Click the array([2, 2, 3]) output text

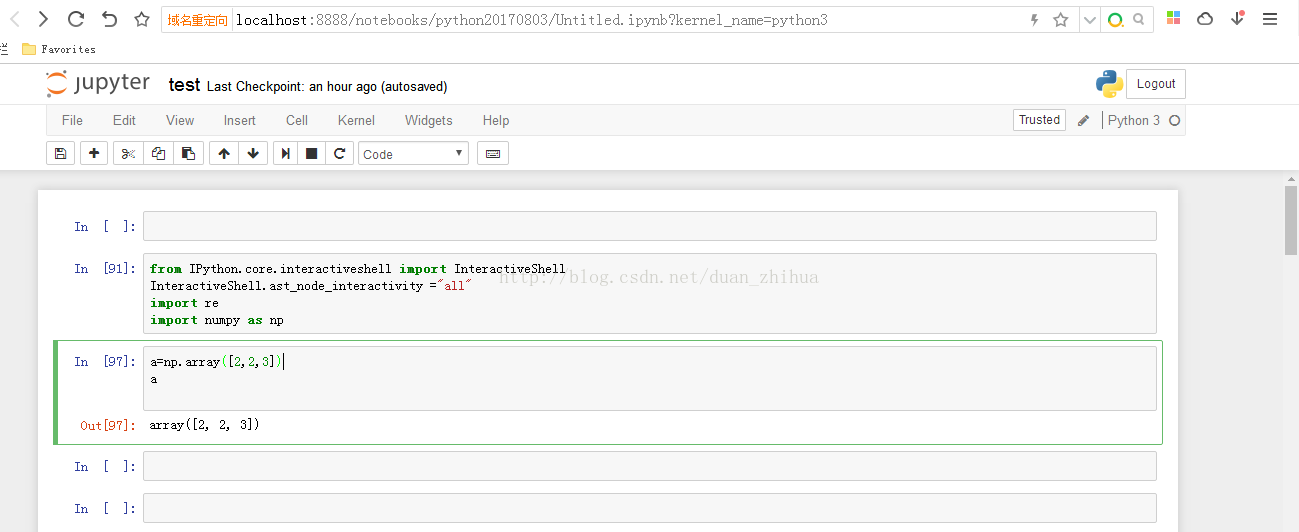(x=205, y=425)
